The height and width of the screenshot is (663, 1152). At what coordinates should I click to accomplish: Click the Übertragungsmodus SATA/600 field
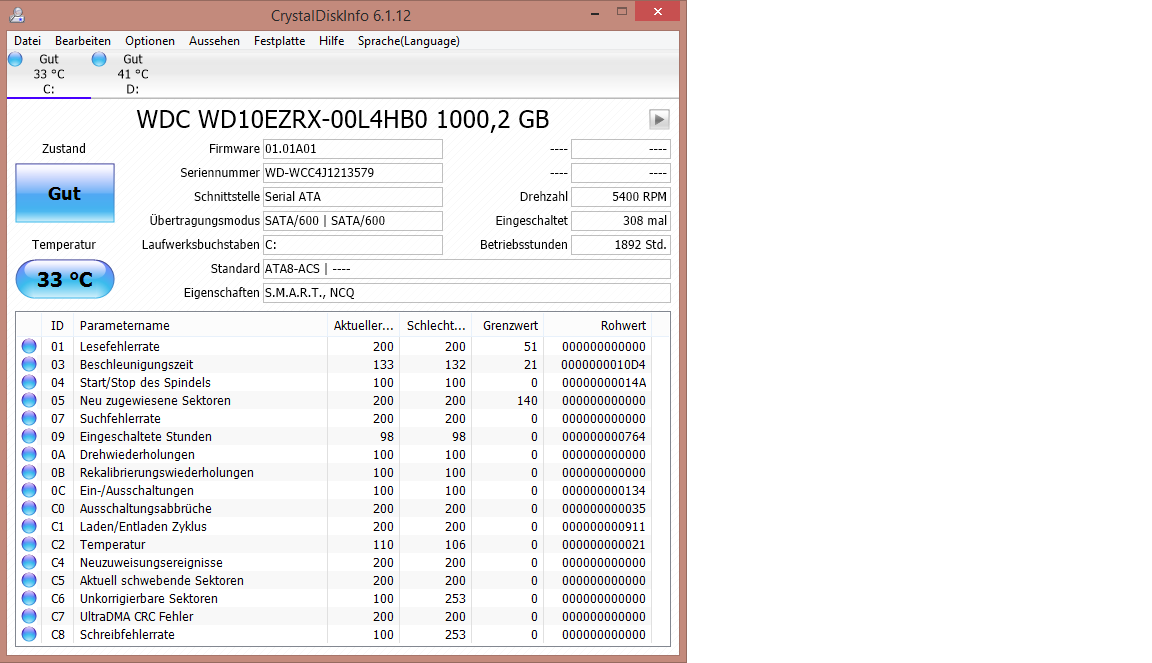[x=353, y=221]
